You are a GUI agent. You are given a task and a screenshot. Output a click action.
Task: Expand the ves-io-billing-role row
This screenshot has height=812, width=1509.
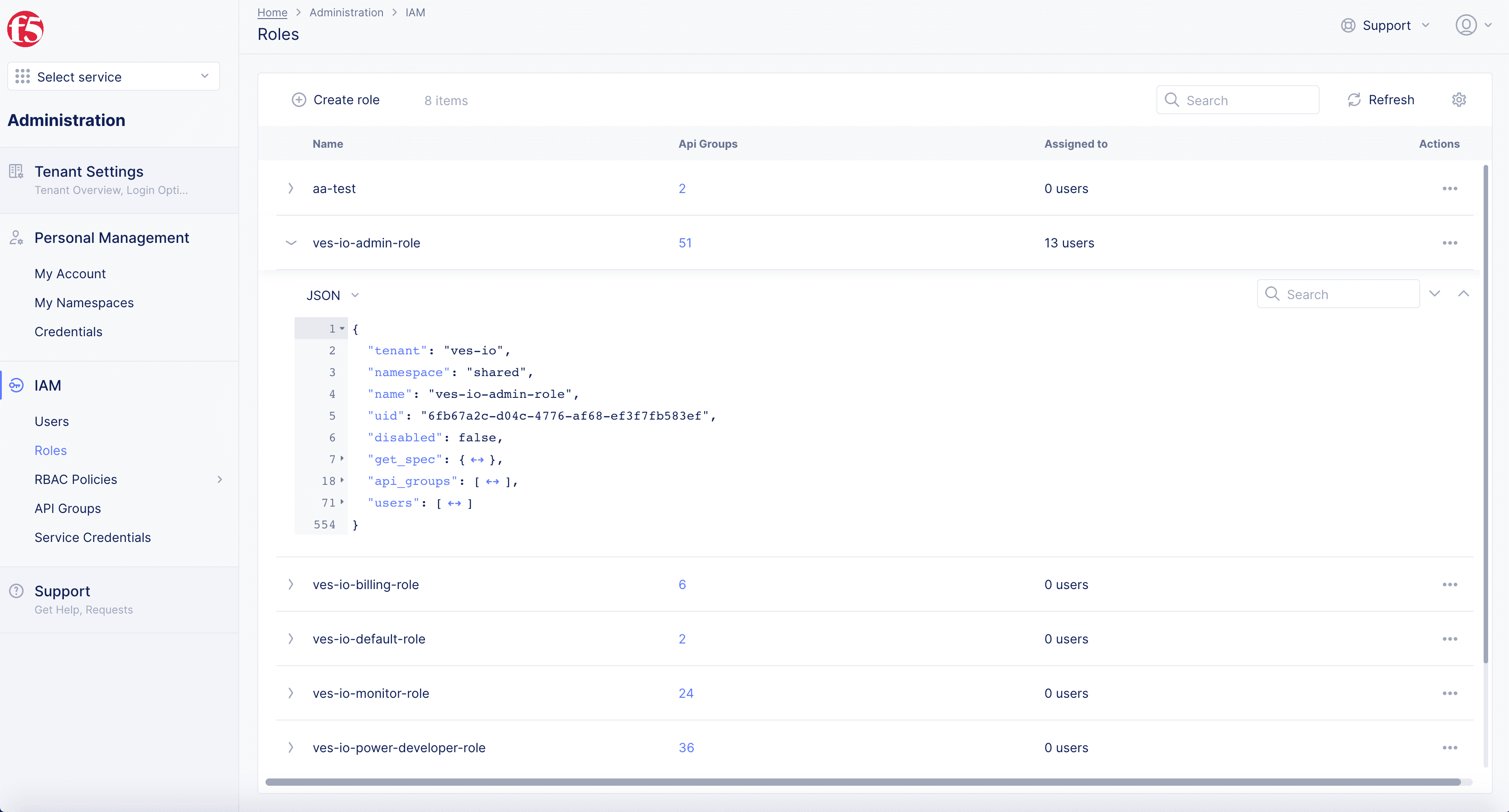(290, 584)
